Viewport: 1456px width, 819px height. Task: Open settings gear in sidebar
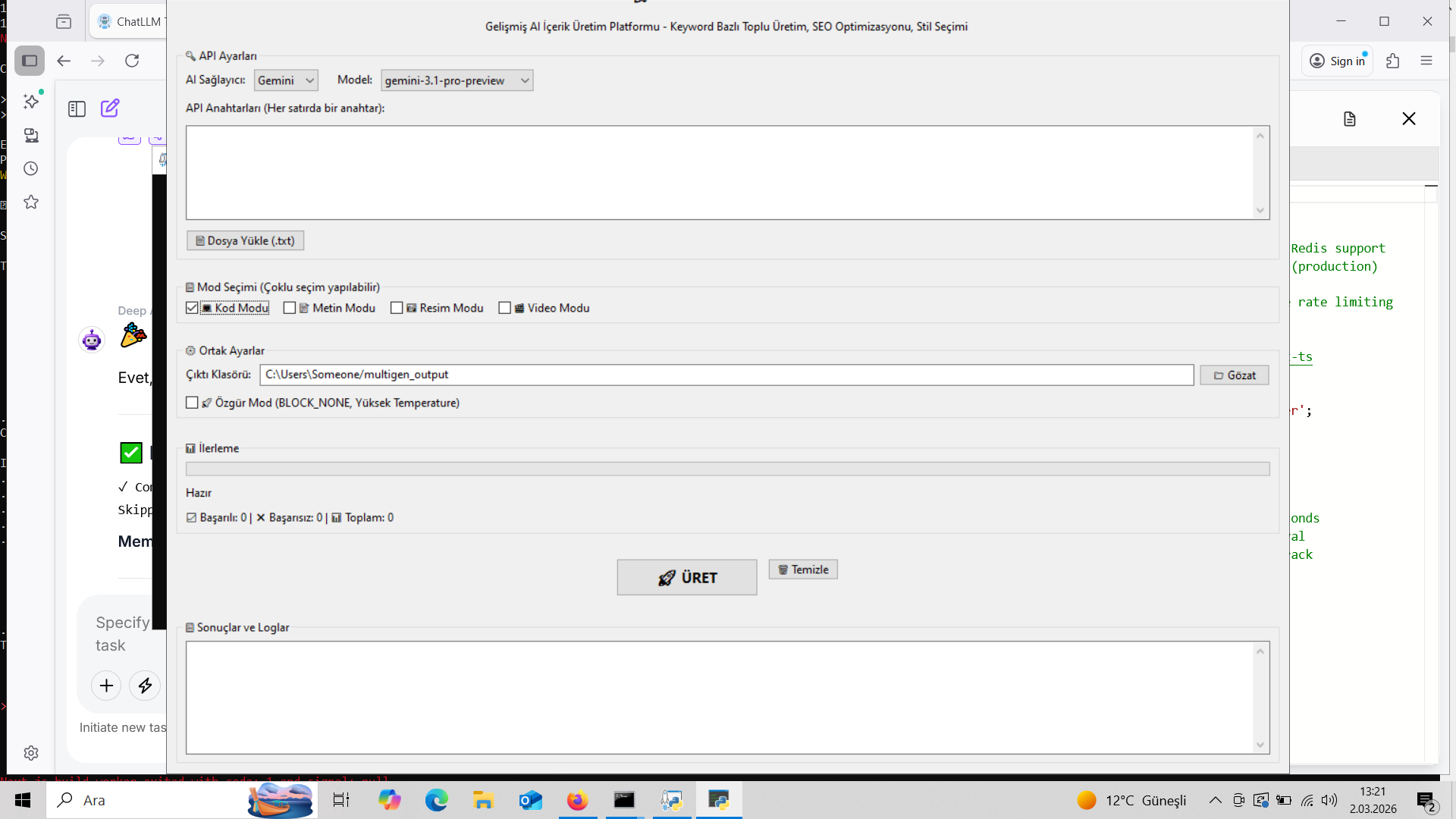click(31, 753)
